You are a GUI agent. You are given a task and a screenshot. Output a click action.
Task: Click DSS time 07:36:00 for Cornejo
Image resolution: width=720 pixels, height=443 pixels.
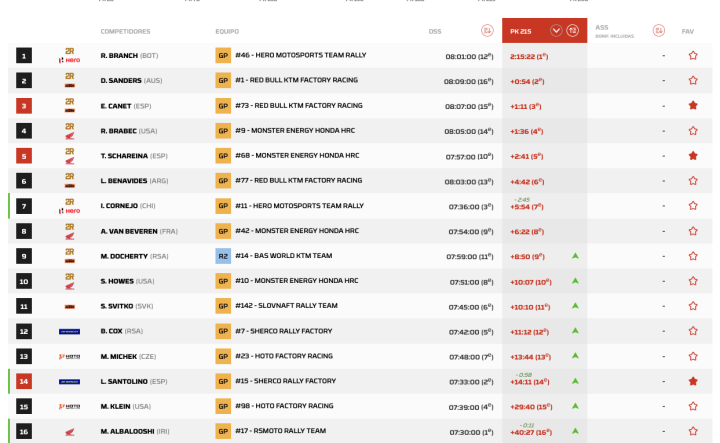click(471, 207)
